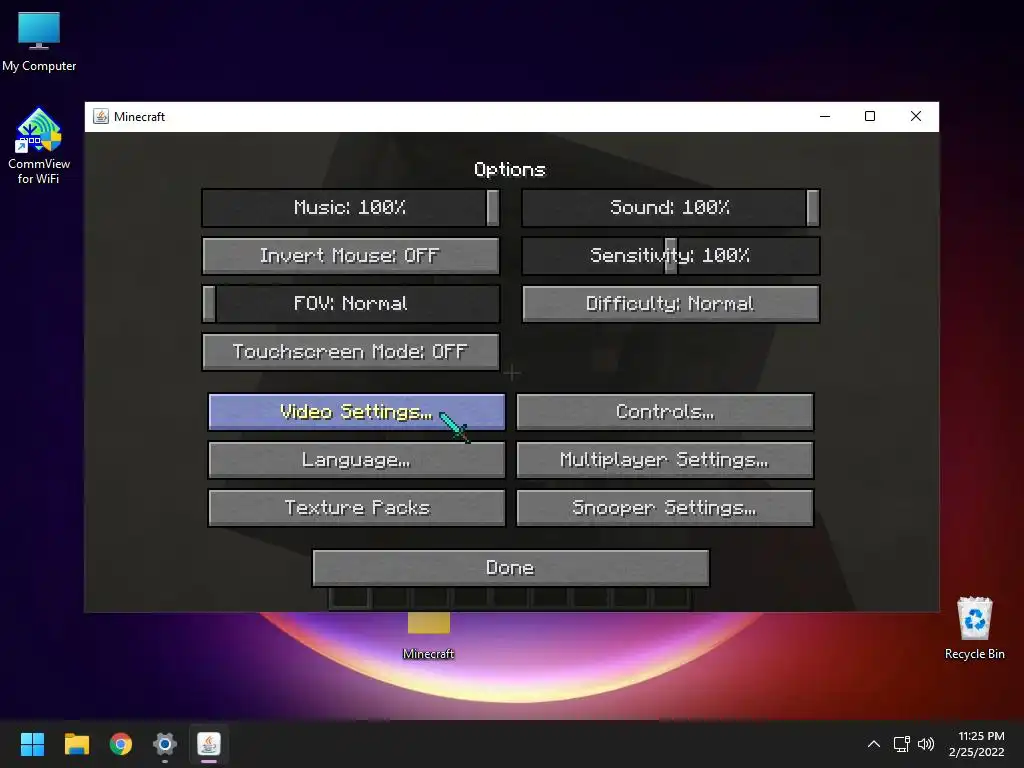Open Snooper Settings
Viewport: 1024px width, 768px height.
click(x=665, y=508)
